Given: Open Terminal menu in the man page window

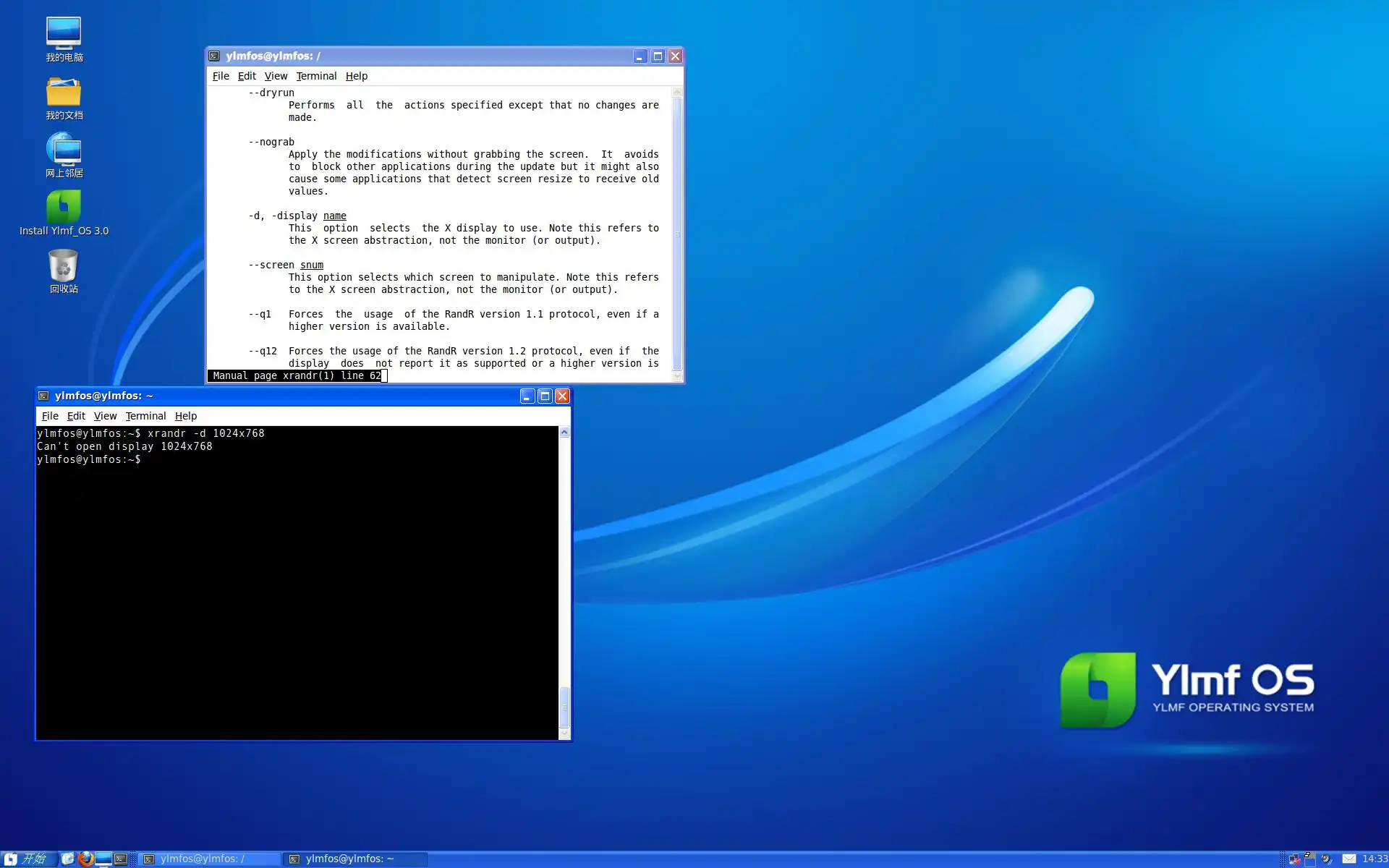Looking at the screenshot, I should (x=316, y=76).
